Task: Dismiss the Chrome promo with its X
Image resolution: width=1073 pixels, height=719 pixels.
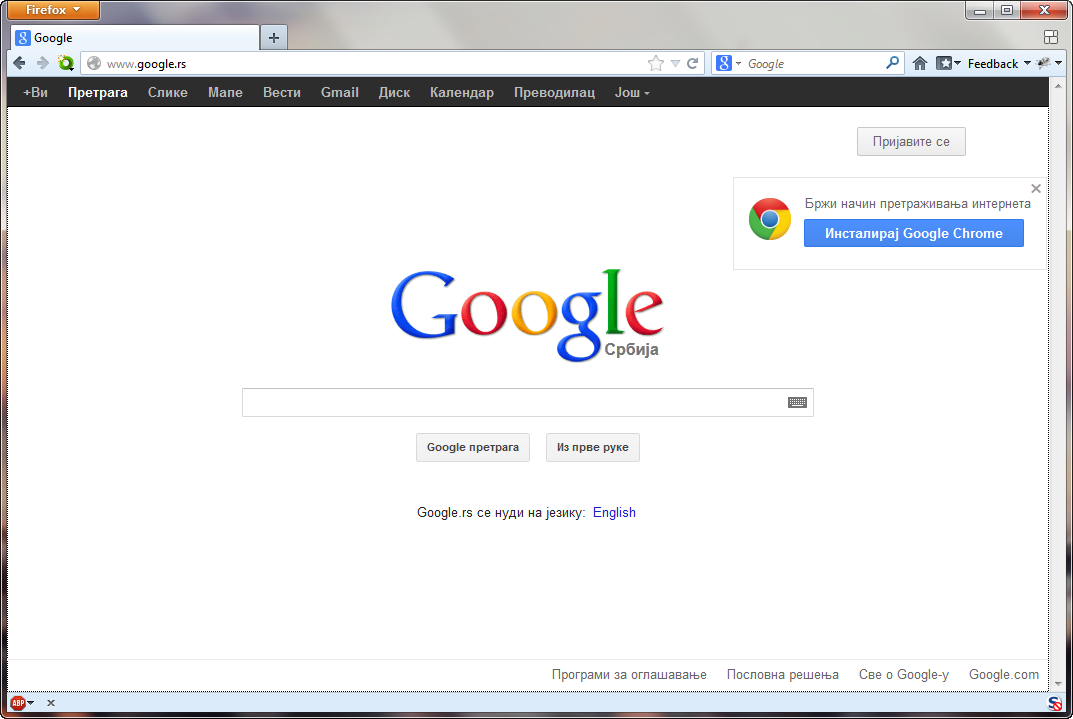Action: click(x=1036, y=188)
